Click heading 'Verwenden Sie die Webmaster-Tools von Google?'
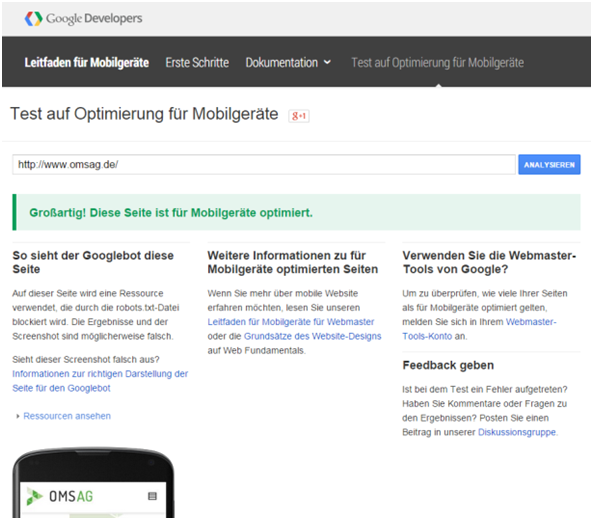593x520 pixels. (x=489, y=262)
